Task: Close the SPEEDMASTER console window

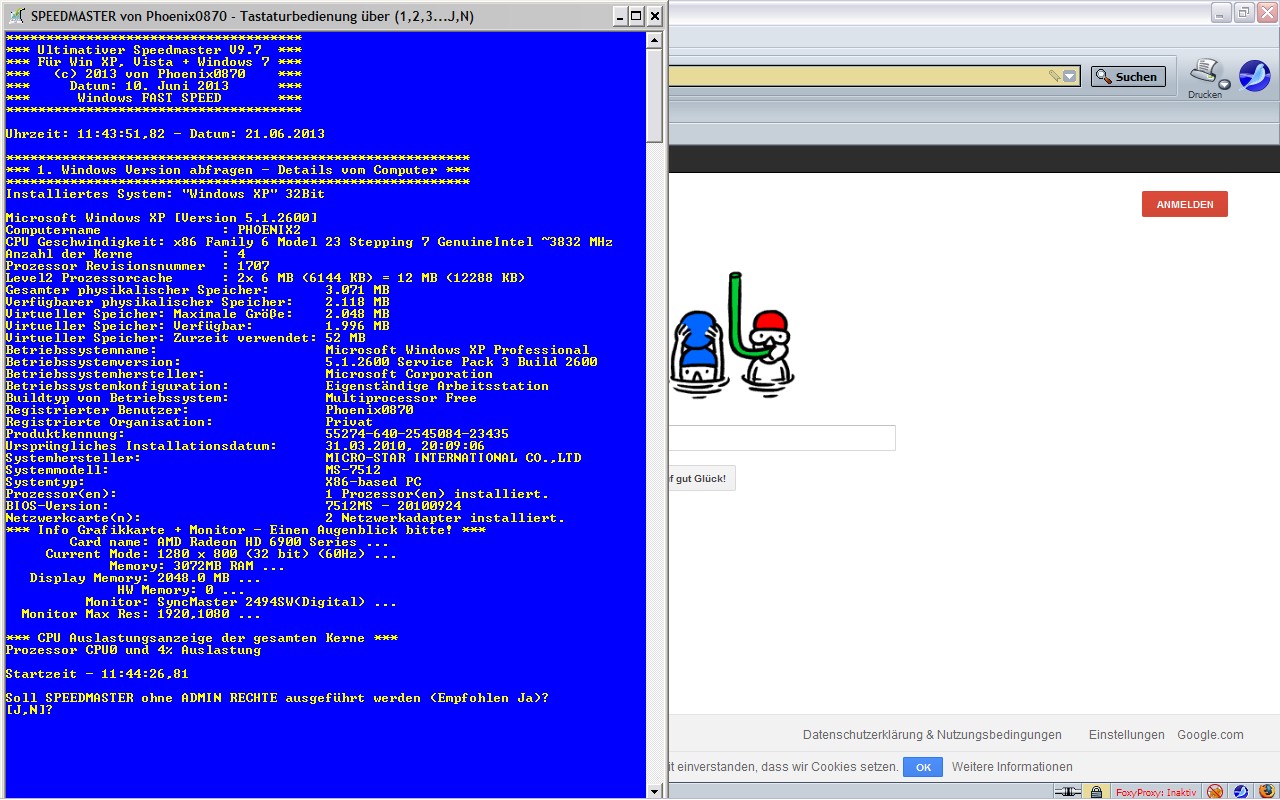Action: tap(655, 16)
